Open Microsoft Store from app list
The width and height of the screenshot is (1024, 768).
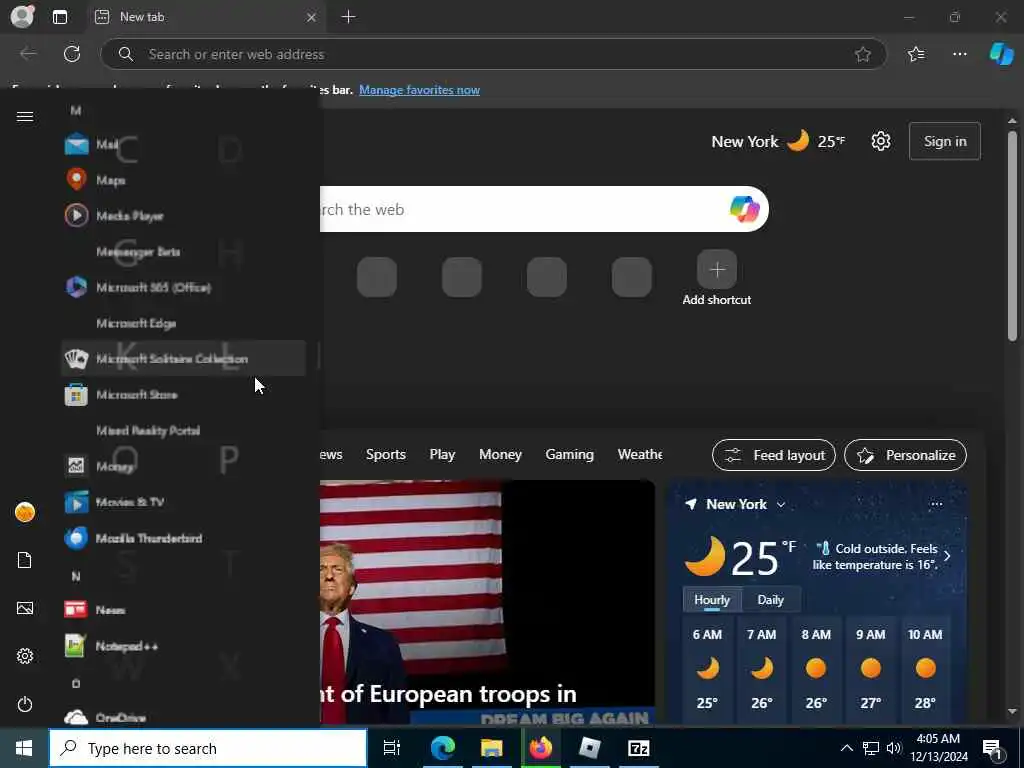click(x=183, y=394)
